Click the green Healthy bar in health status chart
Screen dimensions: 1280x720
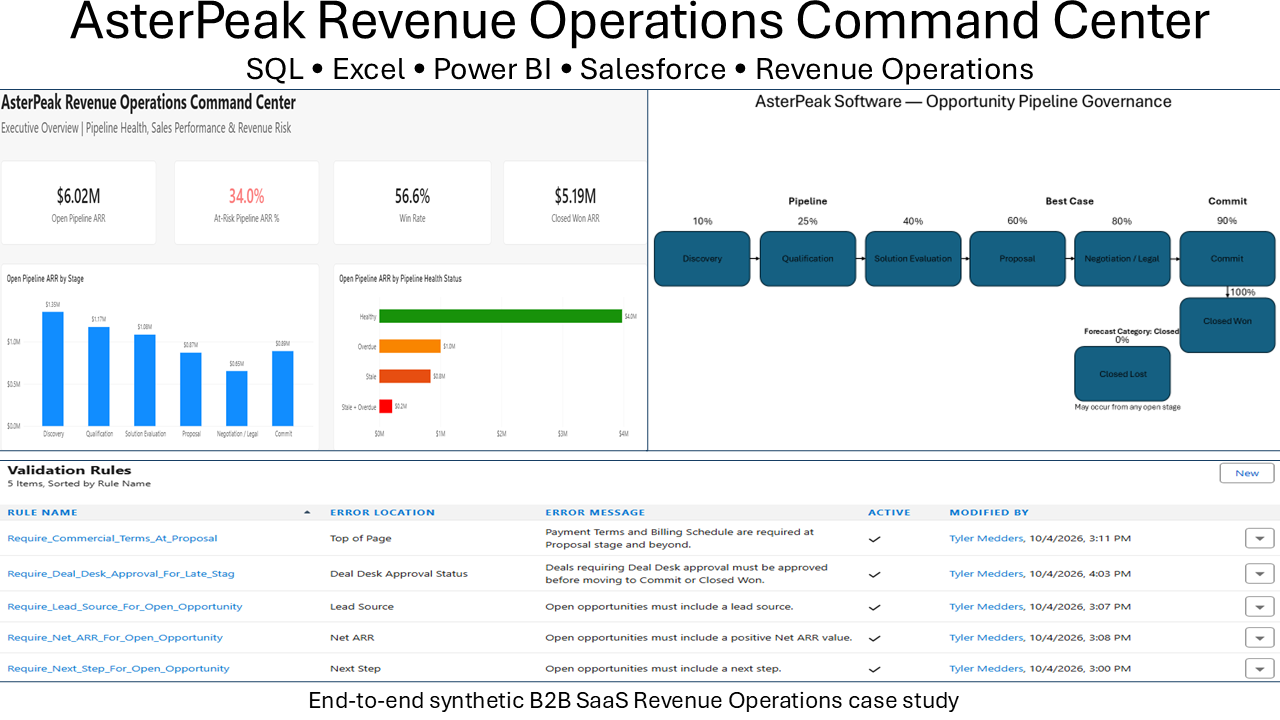pos(500,316)
